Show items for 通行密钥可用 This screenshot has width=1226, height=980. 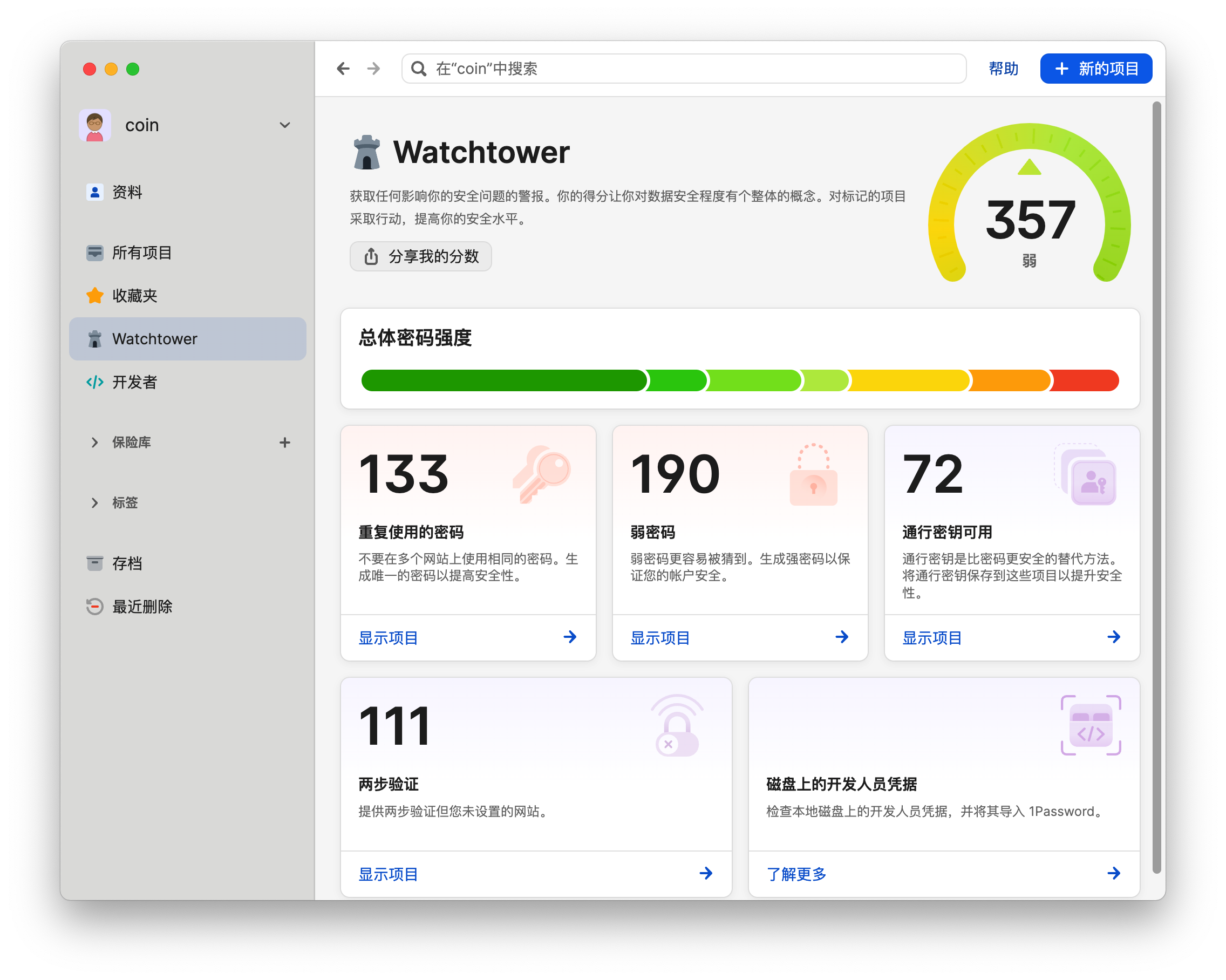point(932,638)
